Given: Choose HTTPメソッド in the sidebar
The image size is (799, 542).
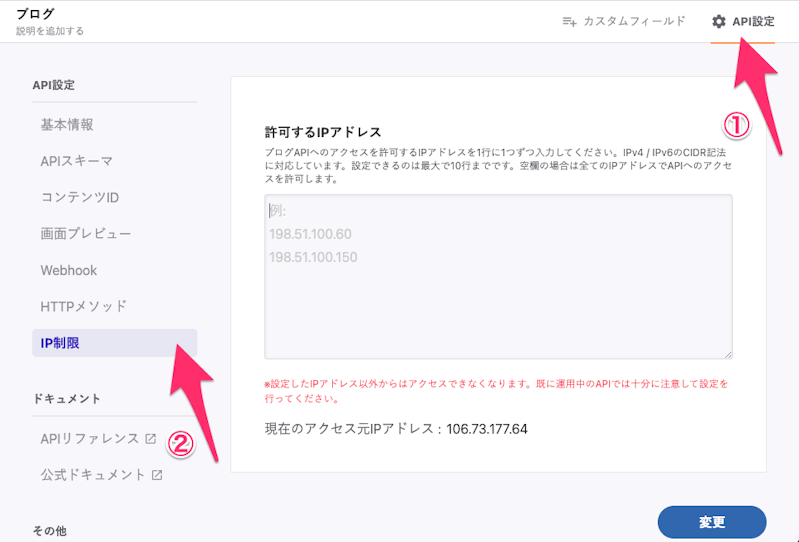Looking at the screenshot, I should (x=84, y=306).
